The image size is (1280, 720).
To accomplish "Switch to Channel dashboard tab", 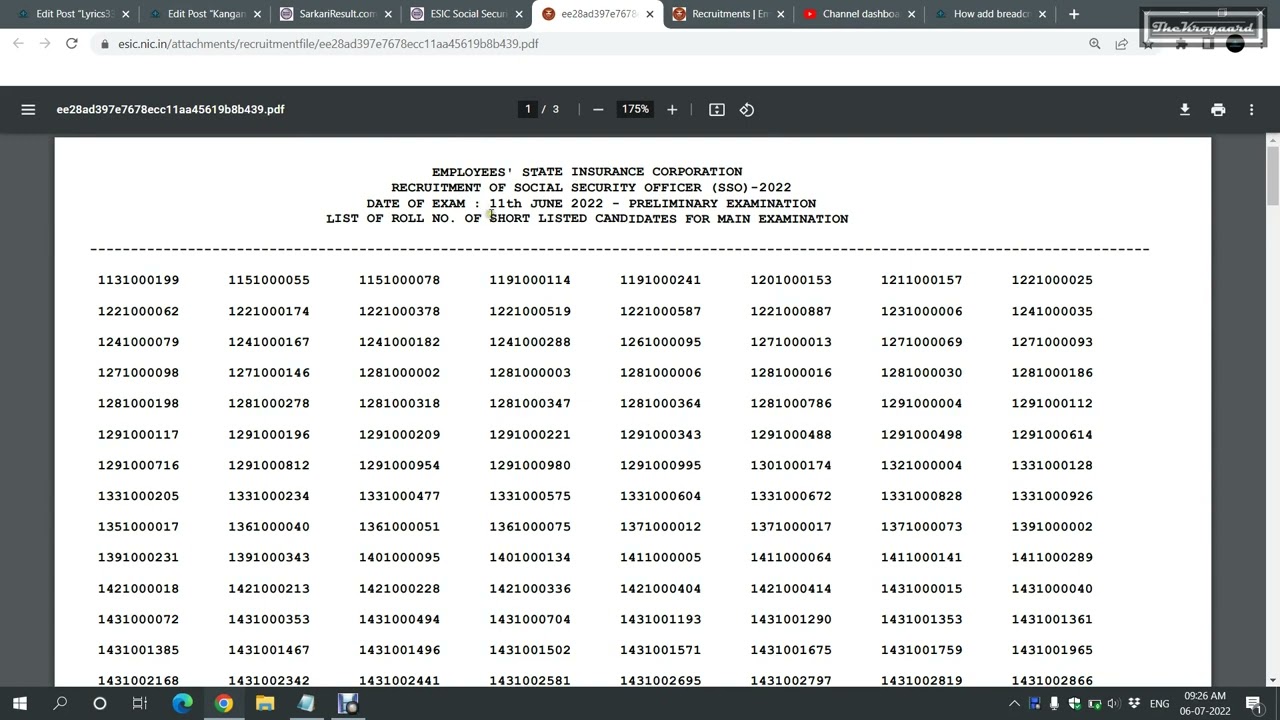I will click(x=858, y=14).
